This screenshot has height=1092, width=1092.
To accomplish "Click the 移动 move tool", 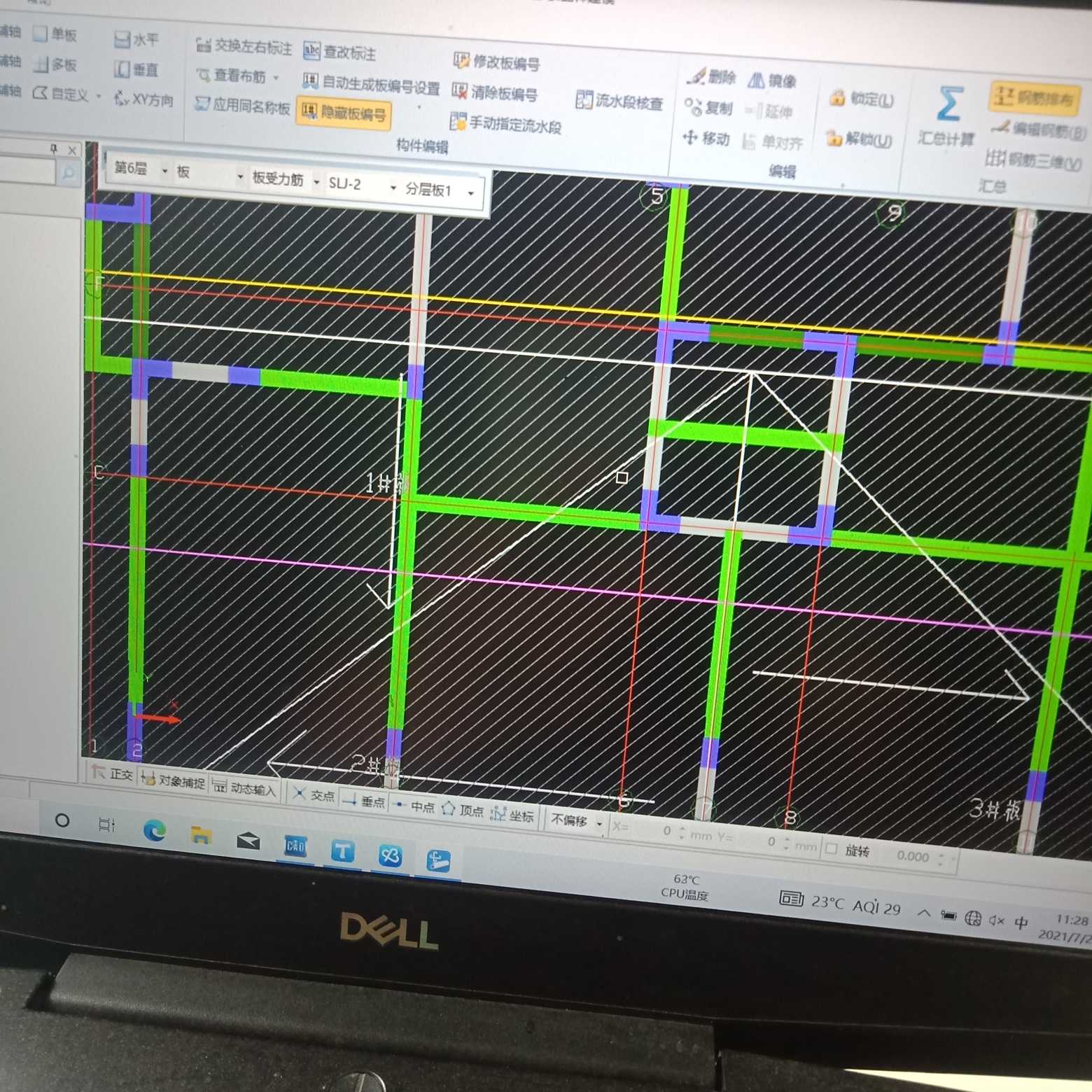I will point(706,138).
